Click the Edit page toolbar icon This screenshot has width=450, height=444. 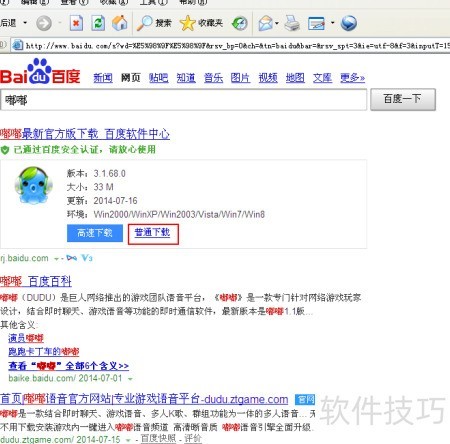pos(316,24)
